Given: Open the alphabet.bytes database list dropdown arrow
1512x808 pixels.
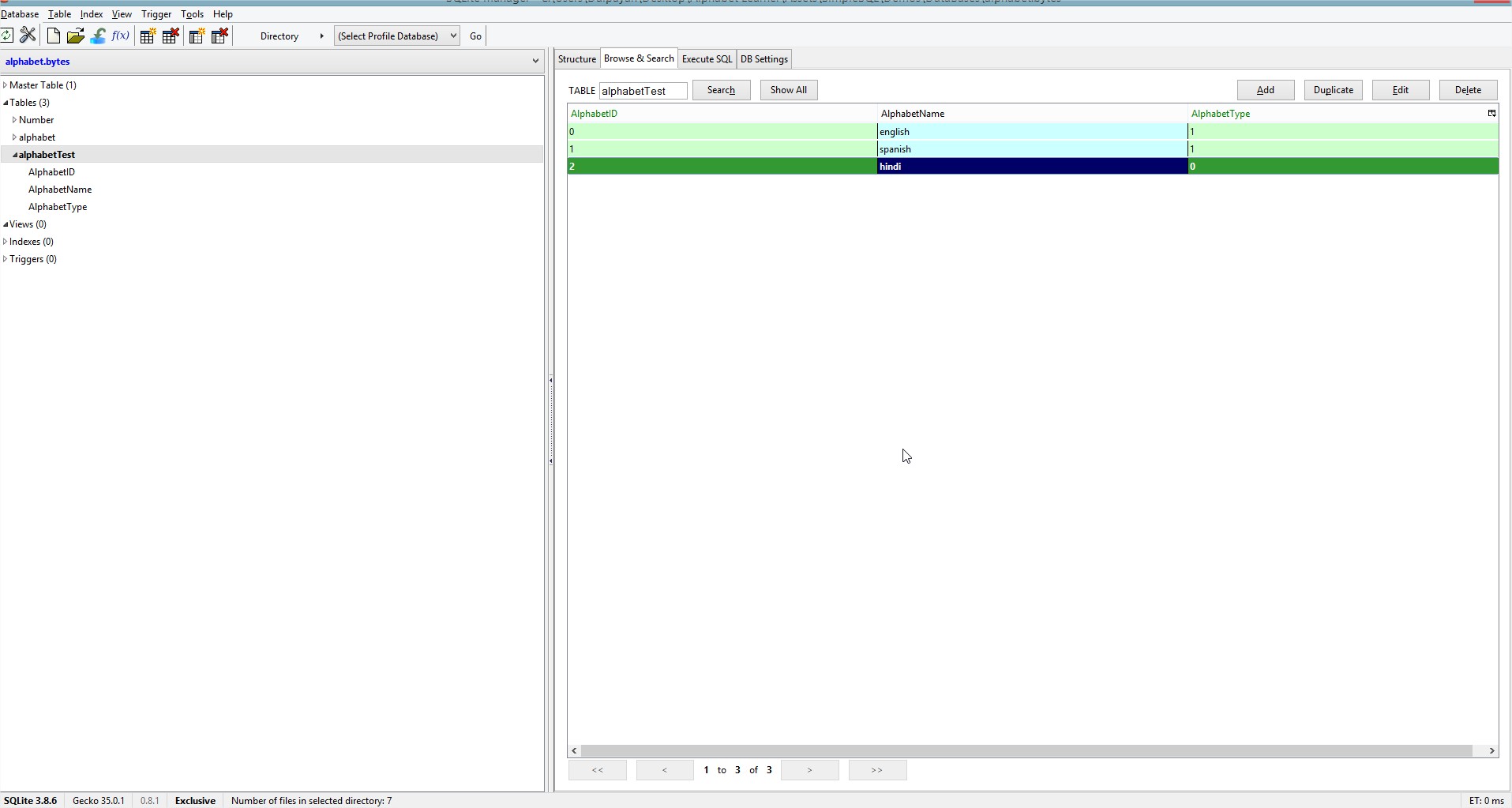Looking at the screenshot, I should pyautogui.click(x=535, y=61).
